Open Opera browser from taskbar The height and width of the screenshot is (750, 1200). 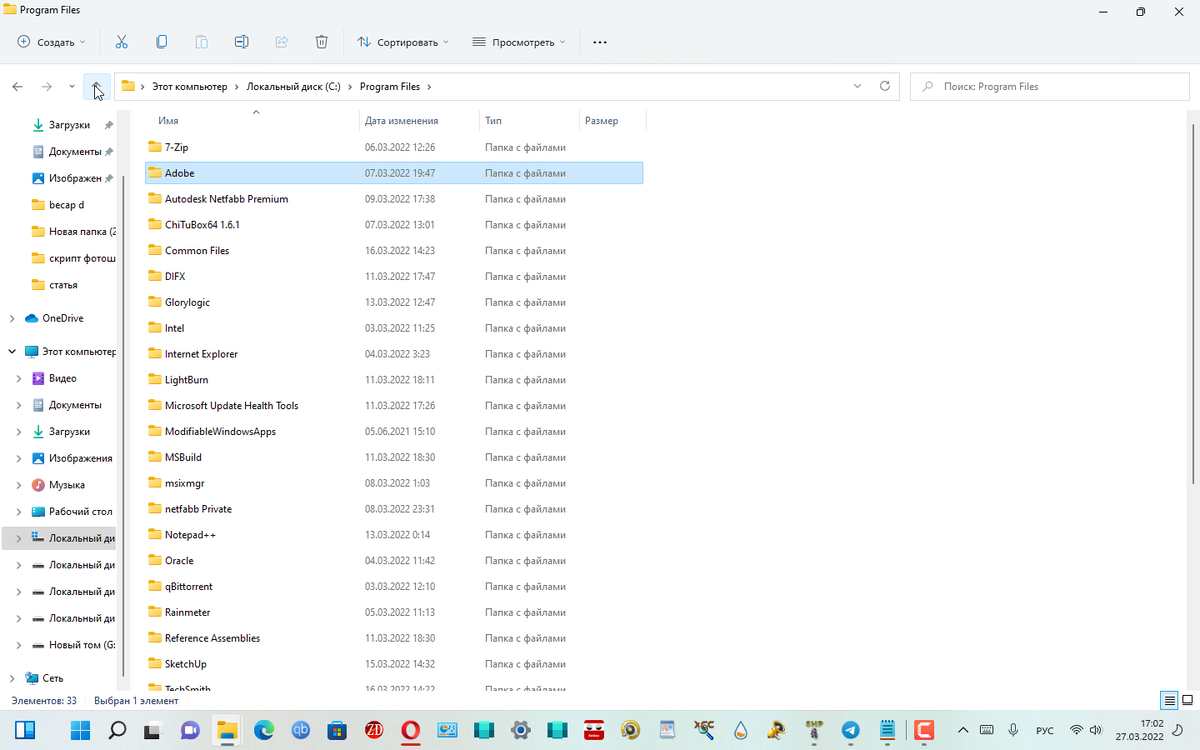[x=410, y=730]
